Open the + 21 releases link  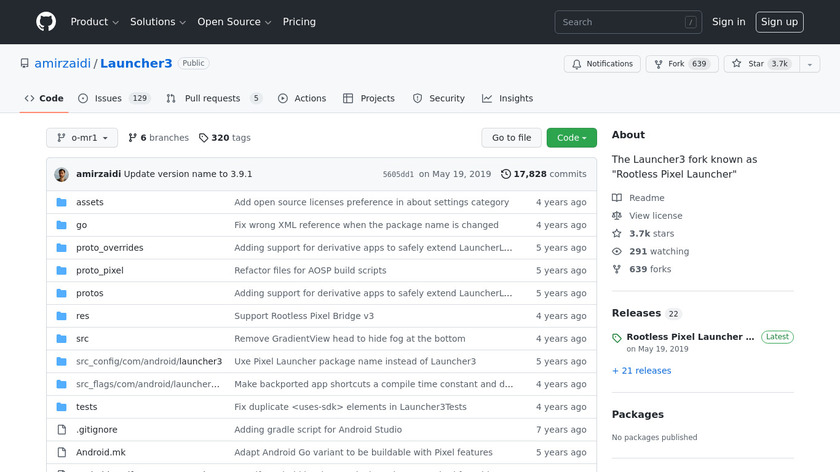642,371
